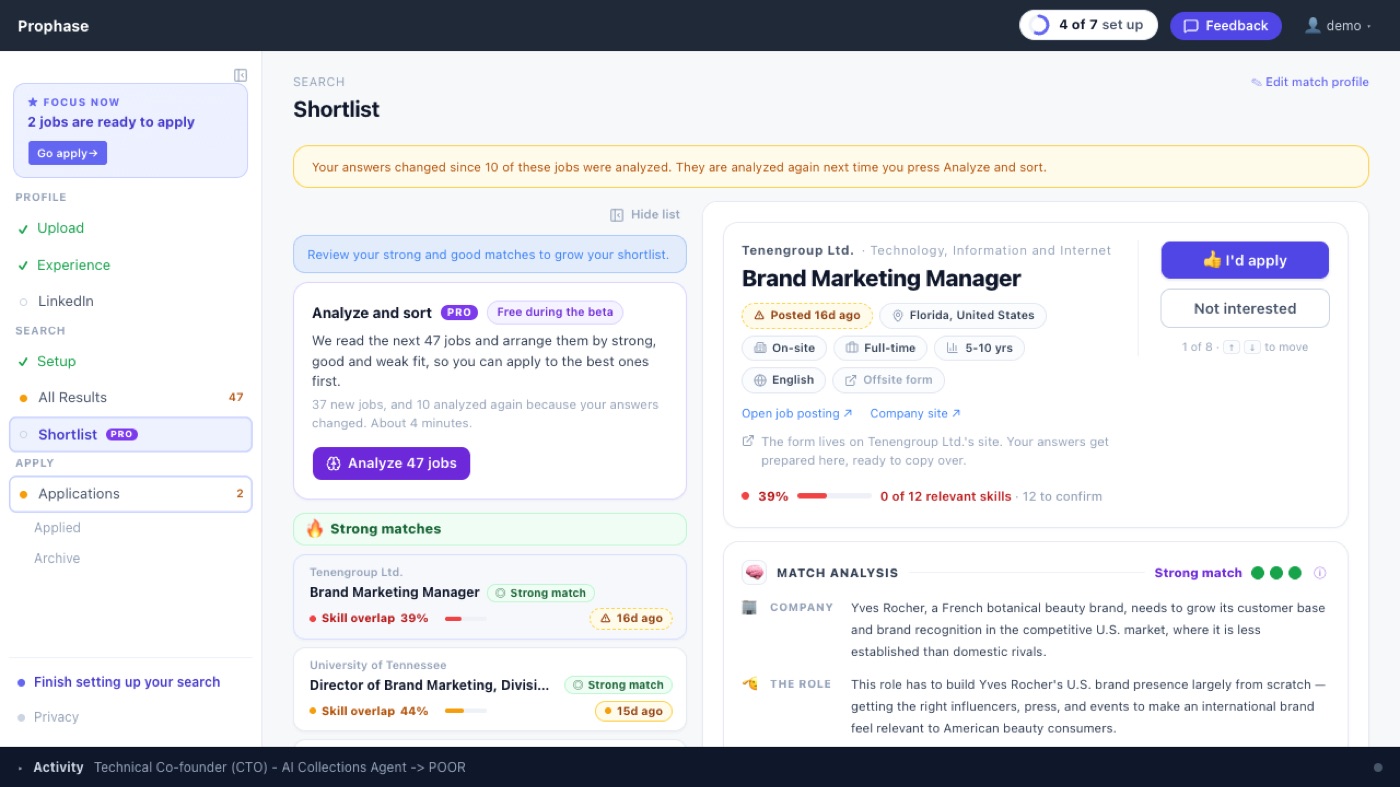Viewport: 1400px width, 787px height.
Task: Click Finish setting up your search
Action: tap(127, 682)
